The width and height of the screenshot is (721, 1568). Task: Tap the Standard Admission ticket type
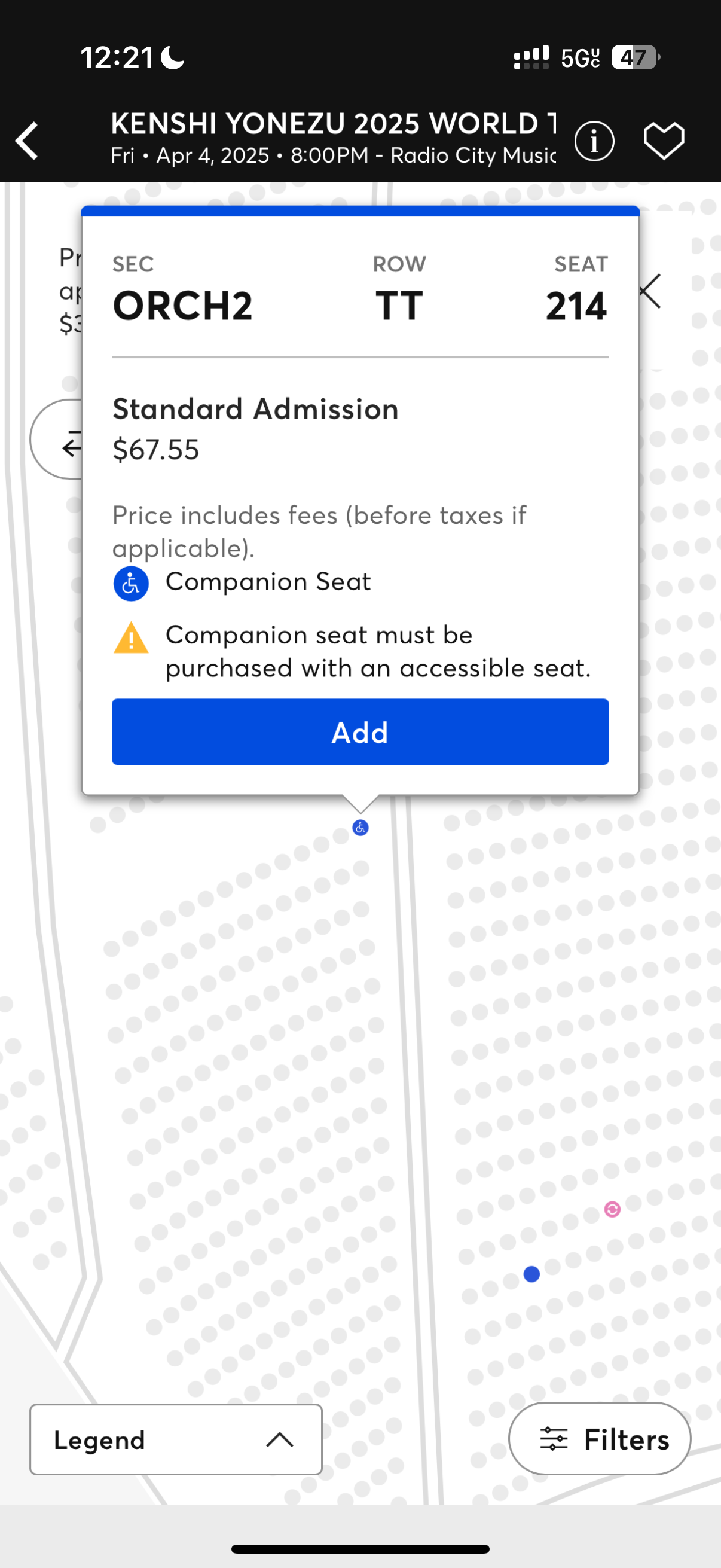point(255,409)
